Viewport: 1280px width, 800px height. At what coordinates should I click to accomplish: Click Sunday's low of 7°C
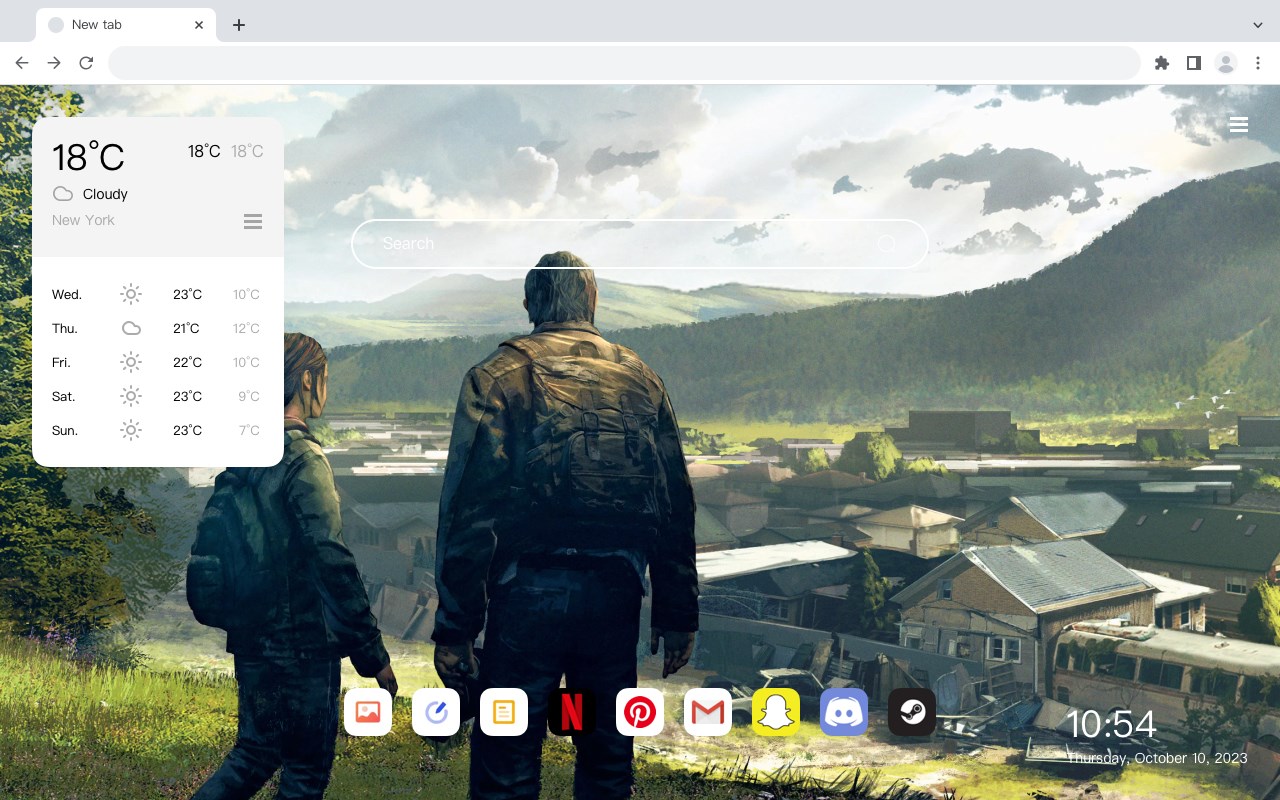pyautogui.click(x=249, y=430)
